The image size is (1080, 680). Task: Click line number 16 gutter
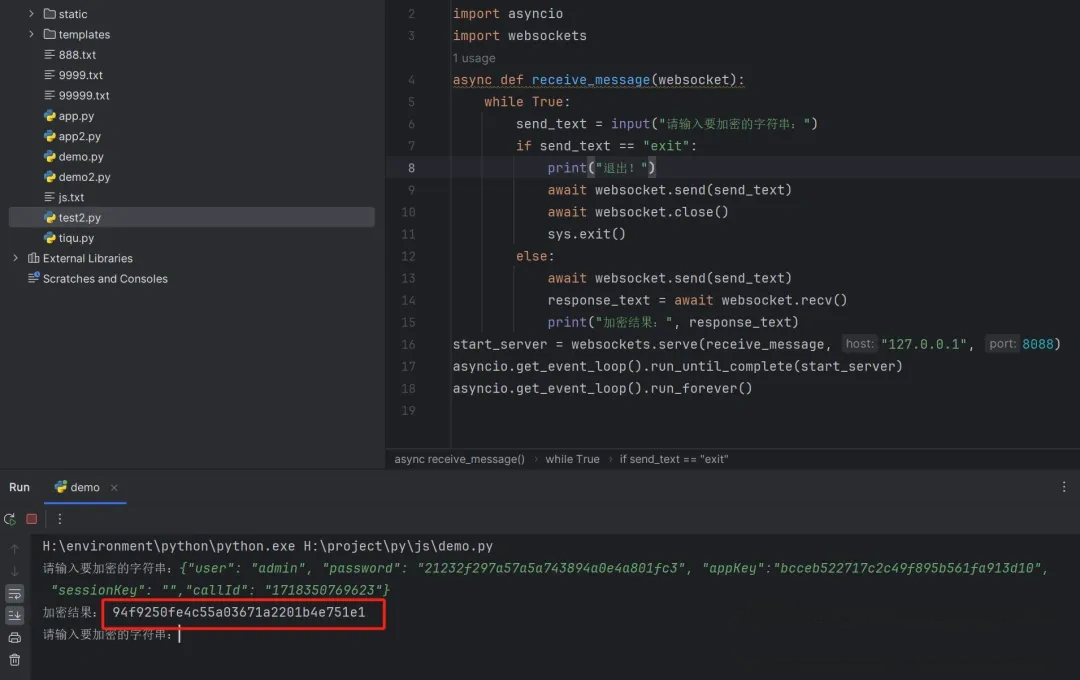click(408, 344)
